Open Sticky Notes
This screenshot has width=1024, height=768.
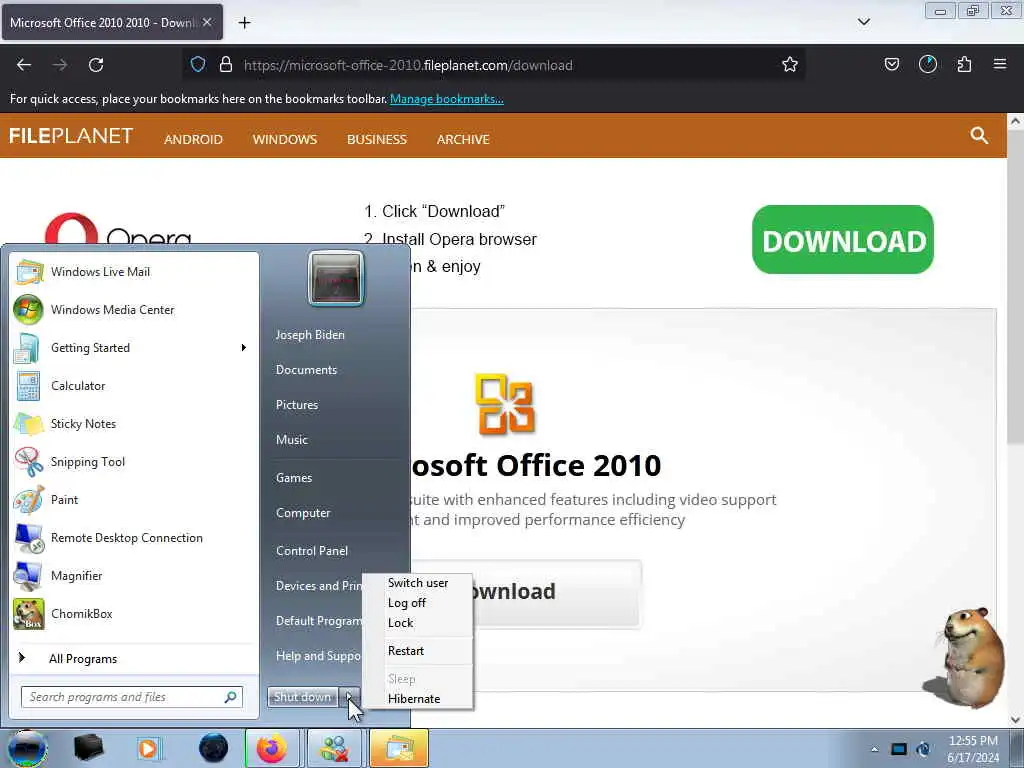pos(134,424)
